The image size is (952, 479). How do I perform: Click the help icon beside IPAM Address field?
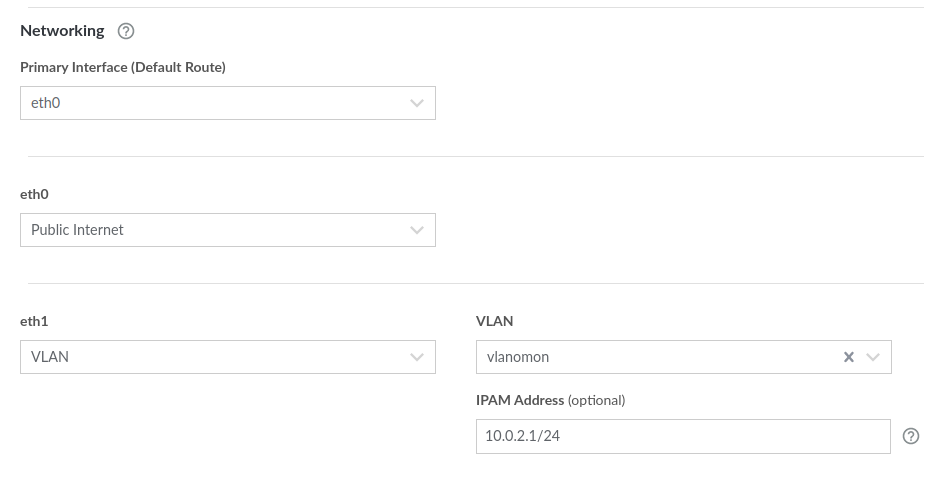(x=911, y=436)
